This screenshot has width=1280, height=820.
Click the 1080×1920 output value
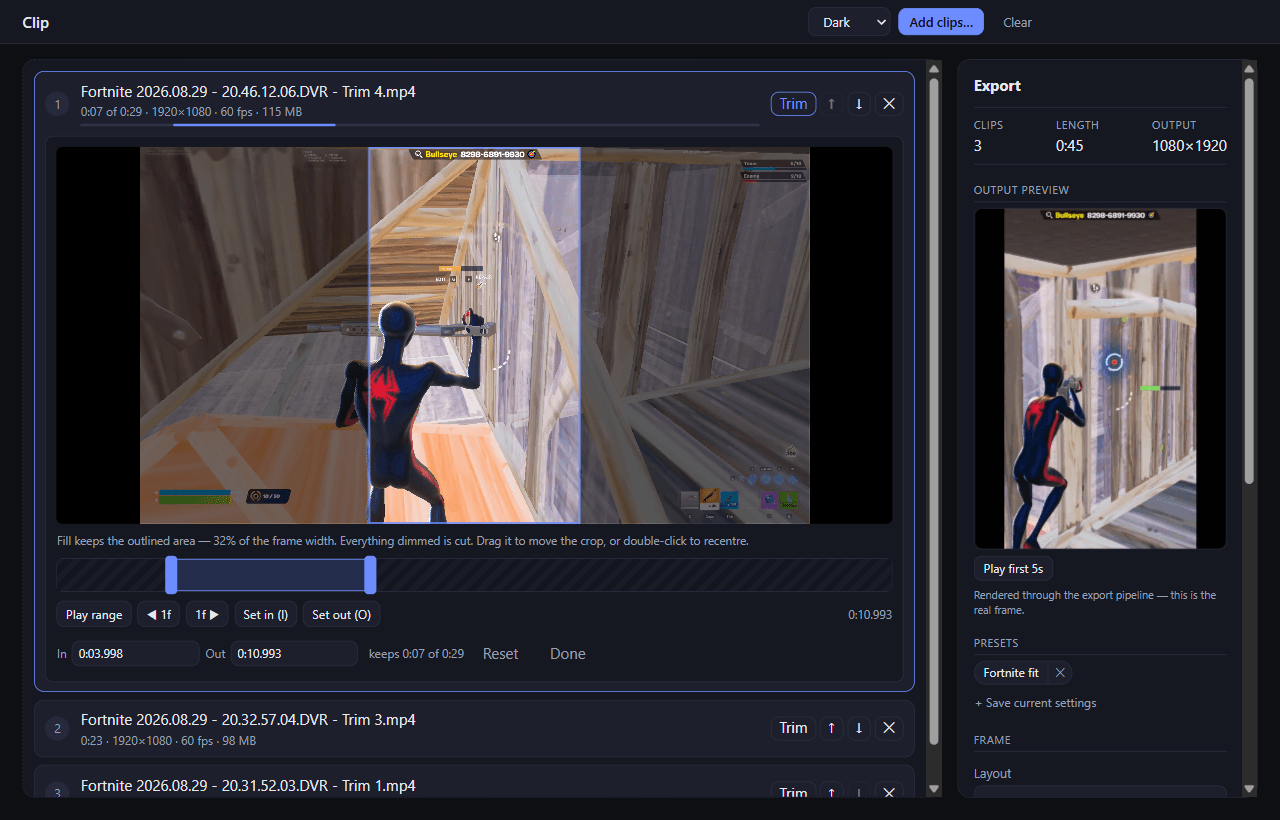click(x=1189, y=146)
